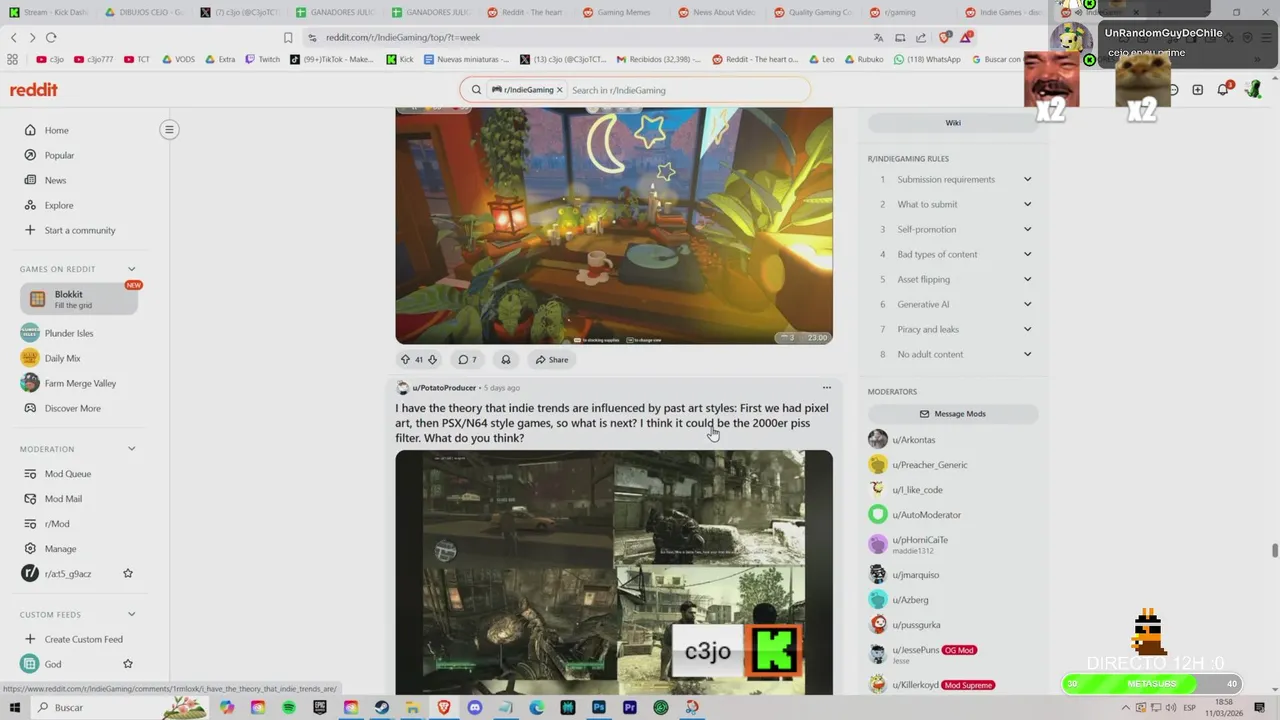Open Discord from the taskbar

pos(475,707)
